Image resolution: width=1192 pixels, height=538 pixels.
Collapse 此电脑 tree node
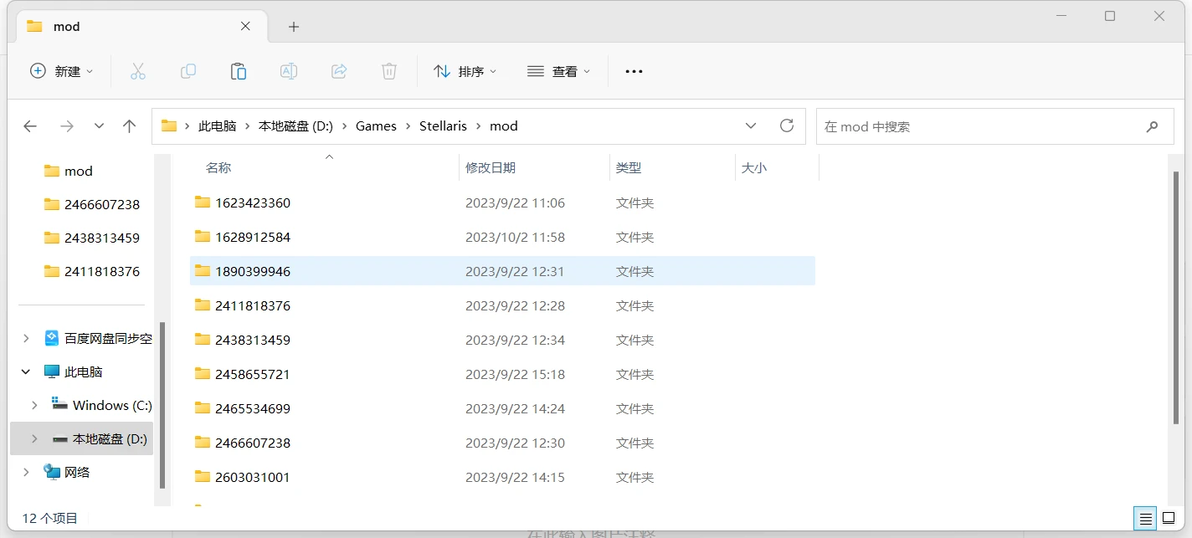26,372
